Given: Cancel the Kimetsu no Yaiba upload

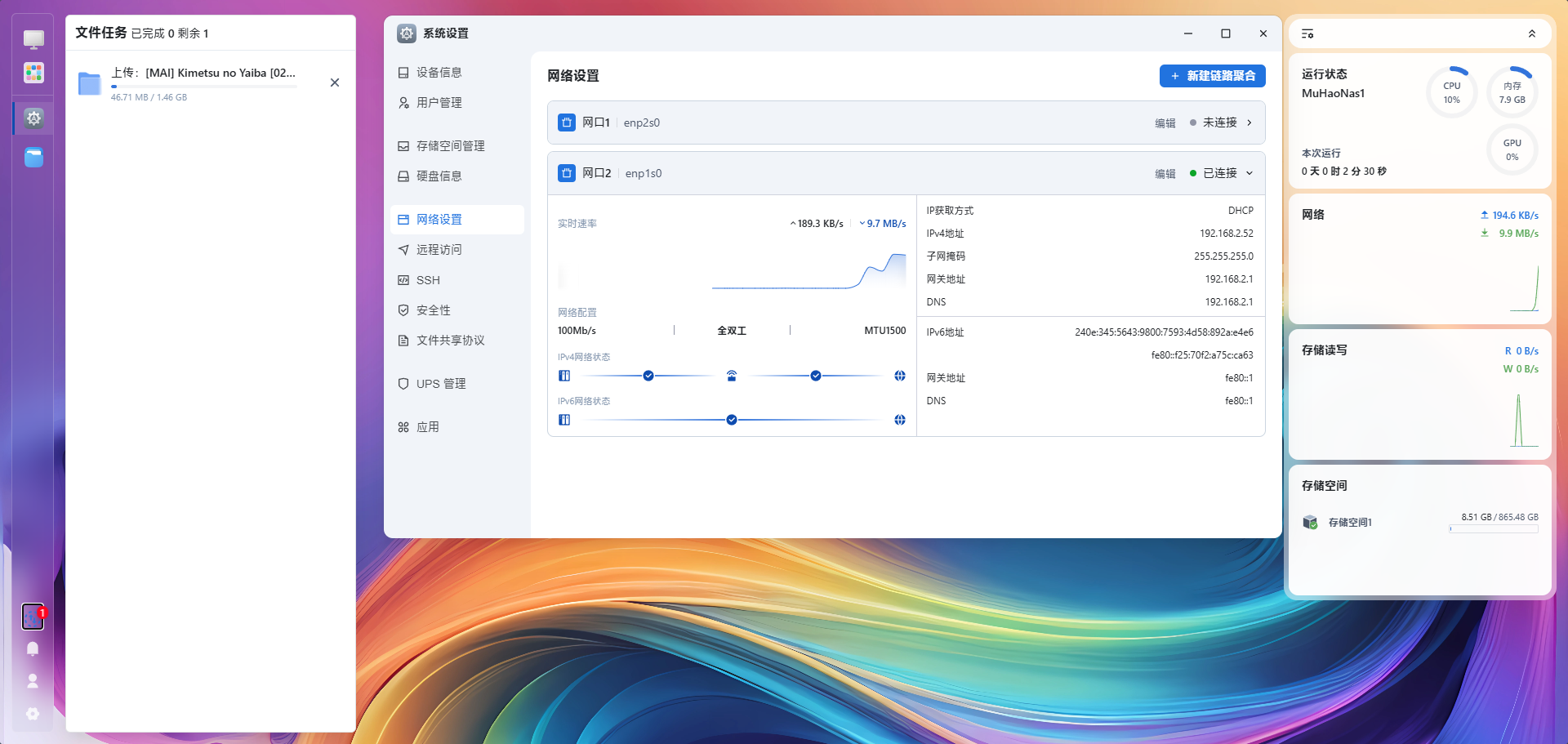Looking at the screenshot, I should 335,82.
